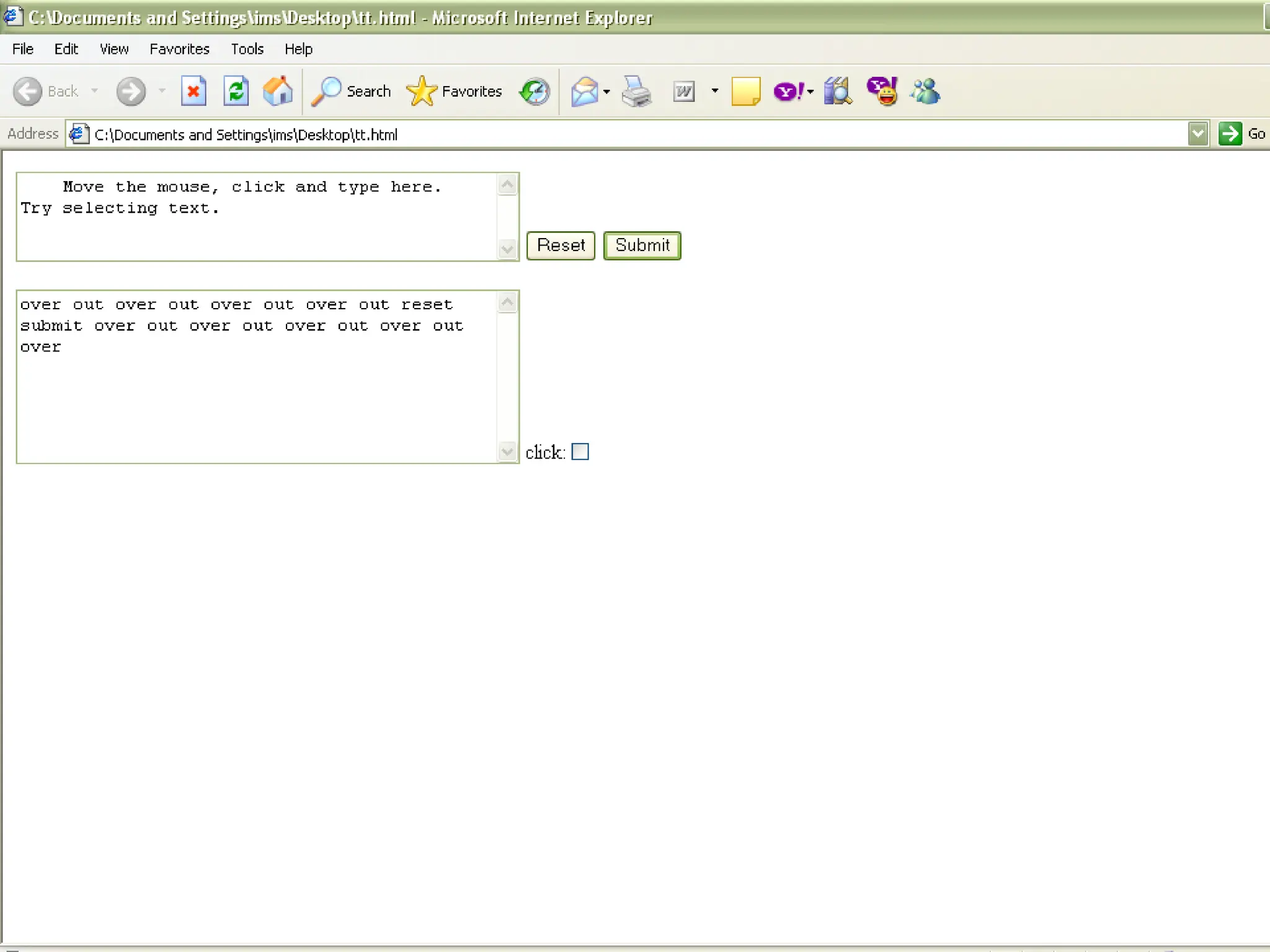This screenshot has width=1270, height=952.
Task: Open the History toolbar icon
Action: tap(535, 92)
